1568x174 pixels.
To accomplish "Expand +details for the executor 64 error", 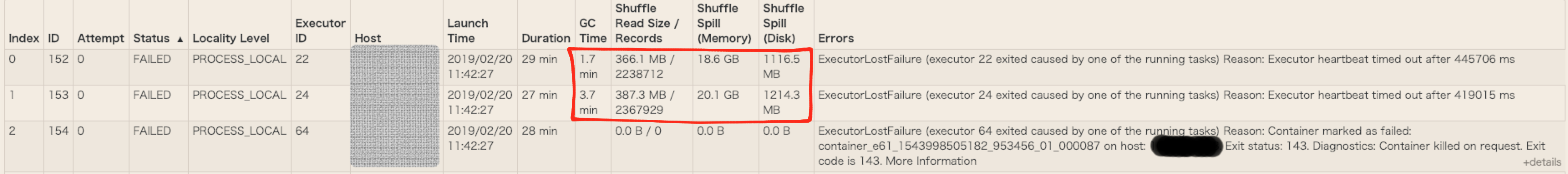I will click(1542, 162).
